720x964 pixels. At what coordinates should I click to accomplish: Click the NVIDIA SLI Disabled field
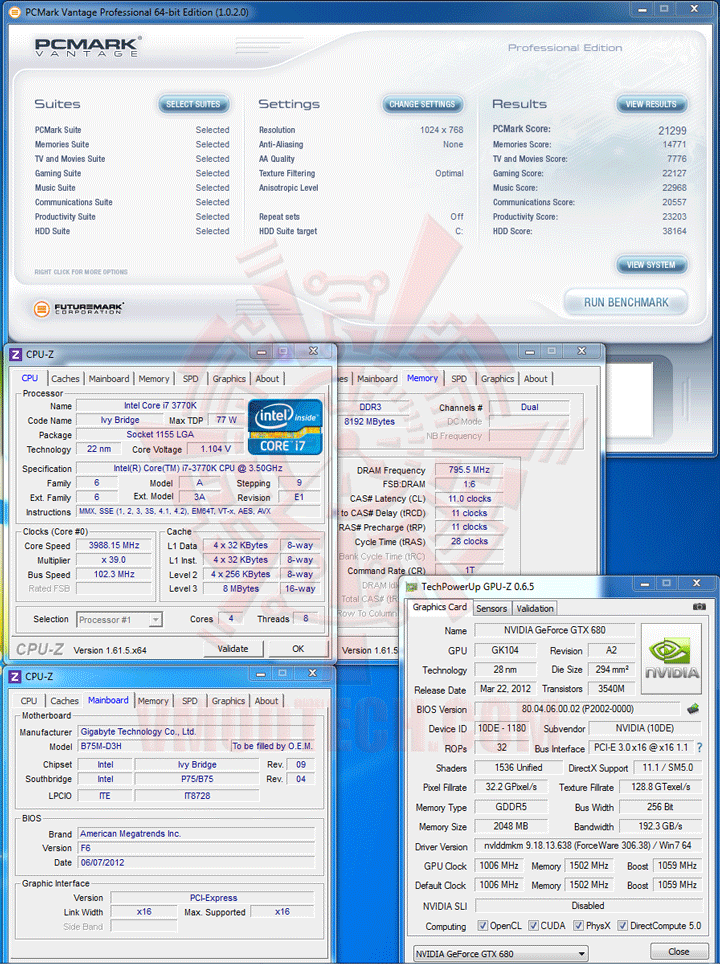click(588, 906)
